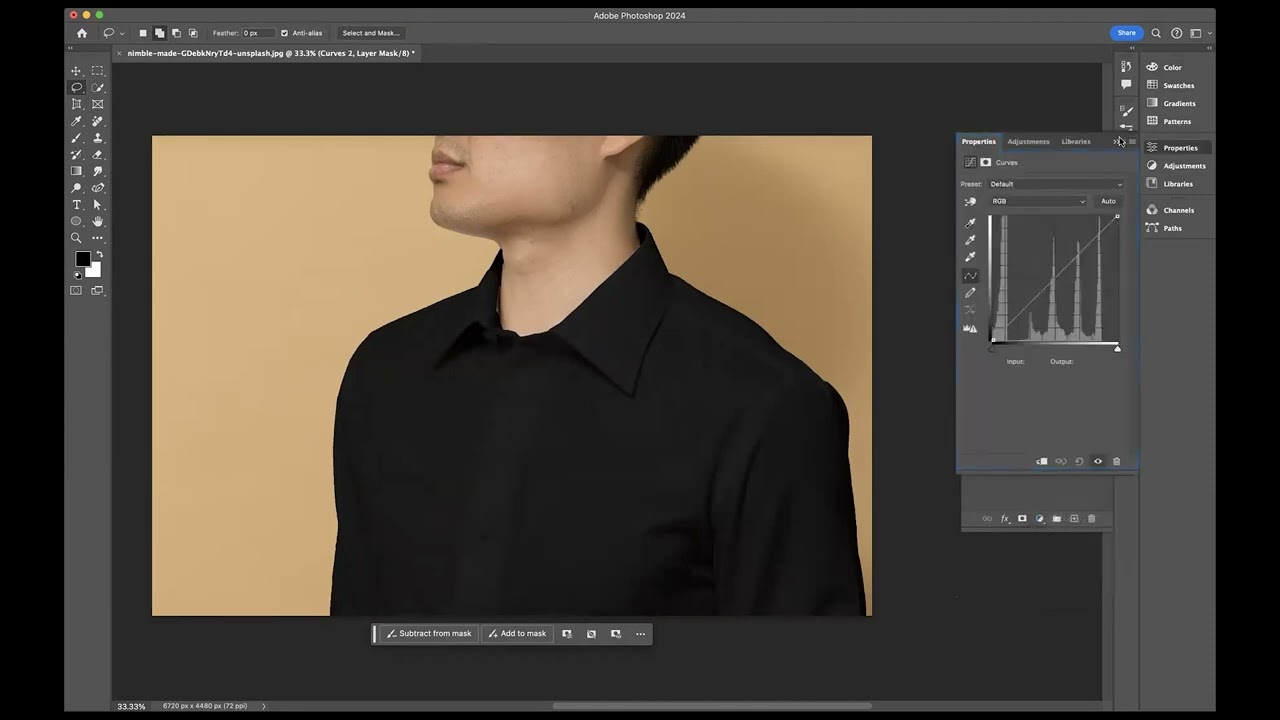Image resolution: width=1280 pixels, height=720 pixels.
Task: Toggle Quick Mask mode
Action: (x=76, y=291)
